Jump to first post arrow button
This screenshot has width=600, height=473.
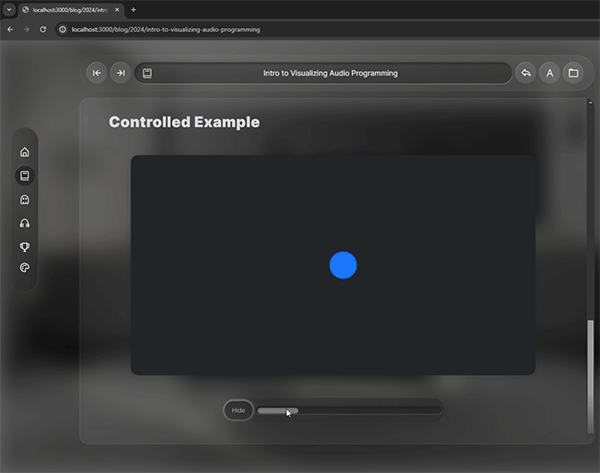[97, 73]
